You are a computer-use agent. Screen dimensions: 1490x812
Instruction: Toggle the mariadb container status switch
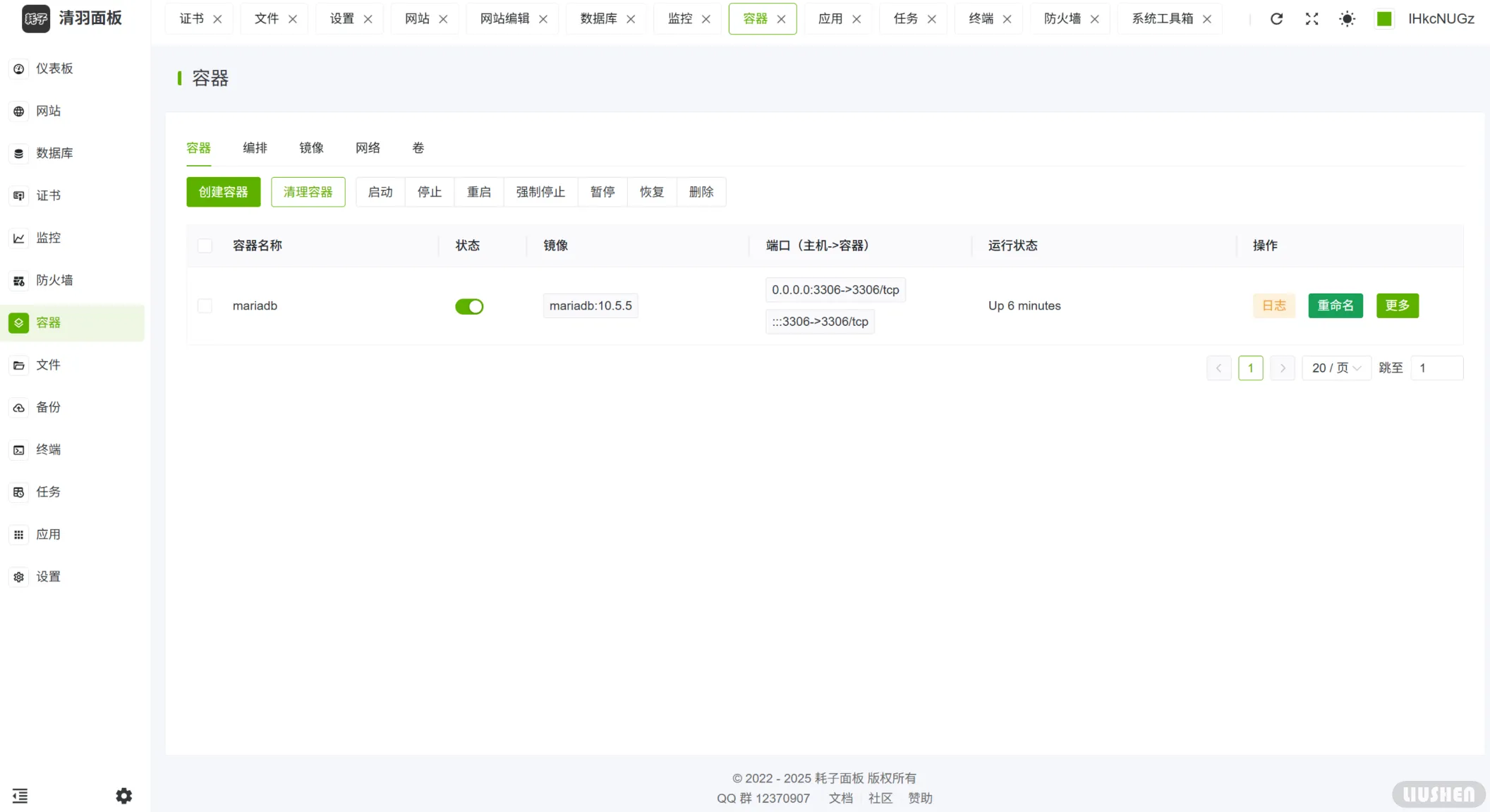tap(469, 306)
